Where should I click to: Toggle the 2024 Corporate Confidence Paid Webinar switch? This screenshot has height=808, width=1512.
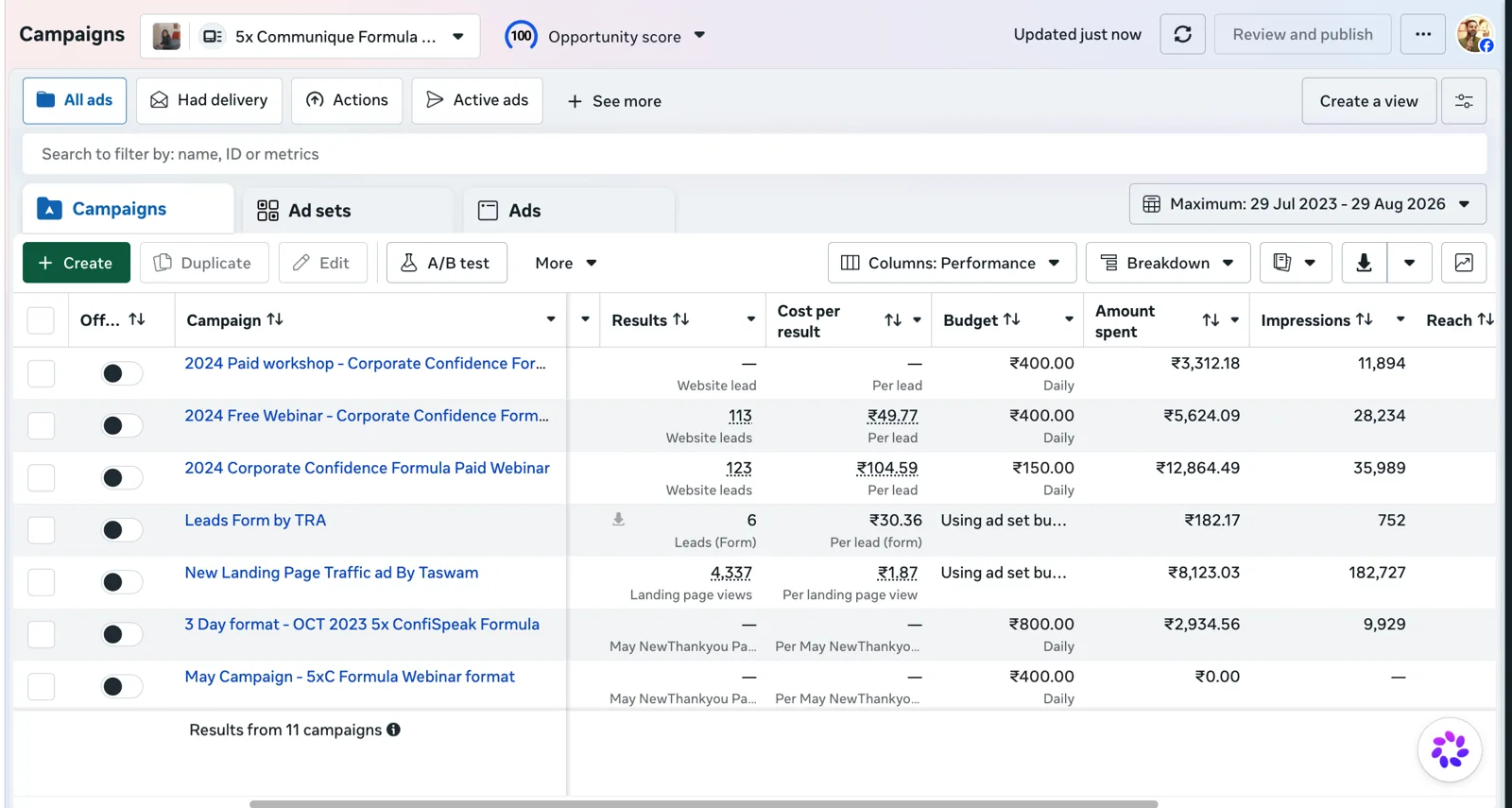pos(121,478)
